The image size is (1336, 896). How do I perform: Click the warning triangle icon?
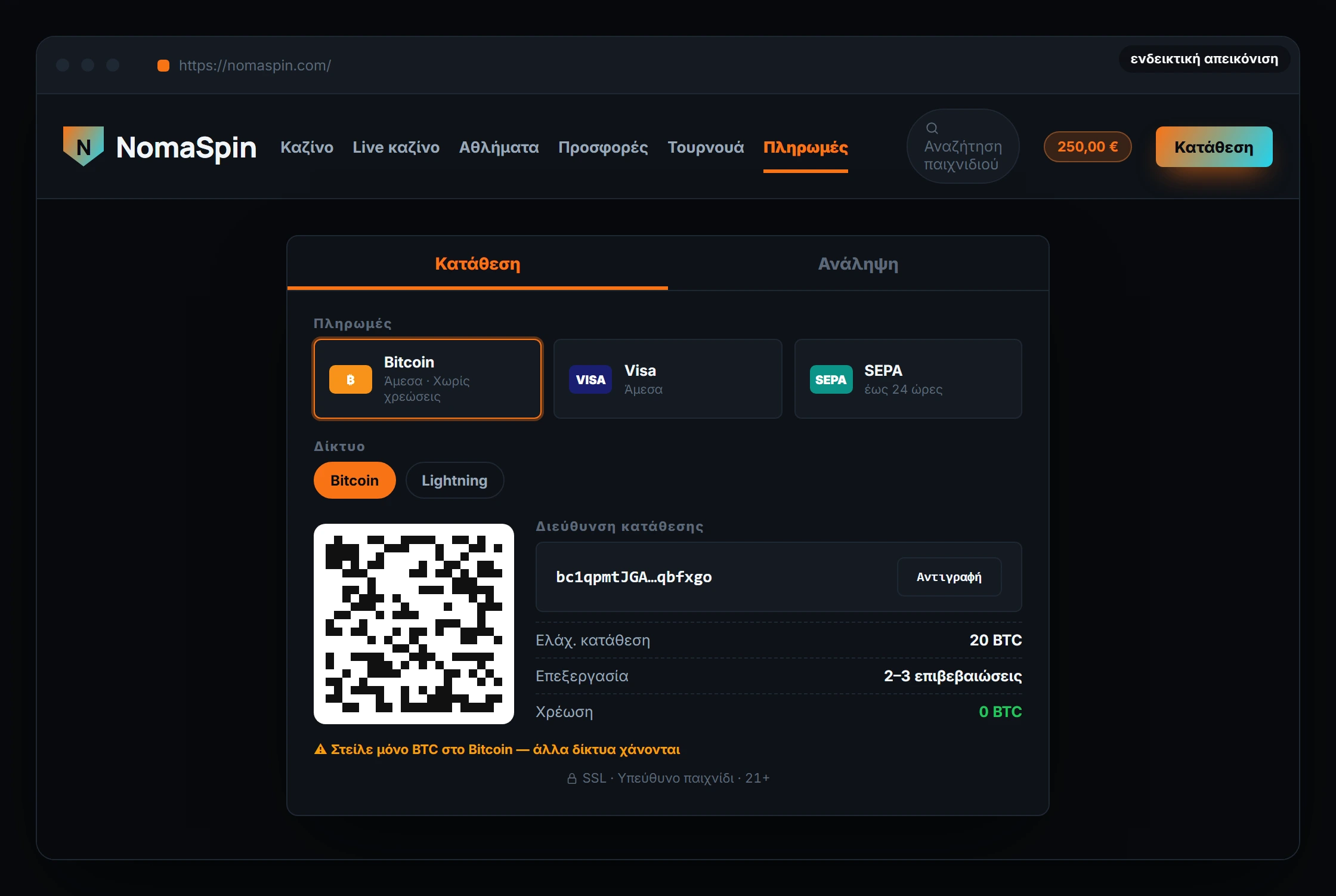point(320,749)
